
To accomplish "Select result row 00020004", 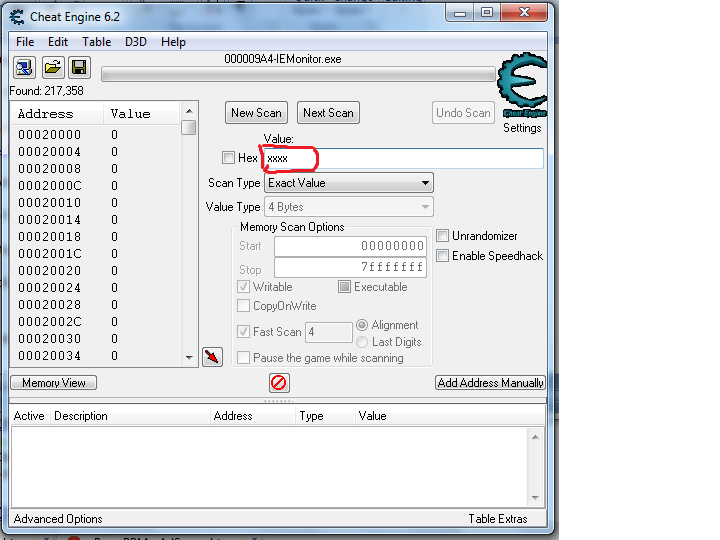I will click(96, 152).
